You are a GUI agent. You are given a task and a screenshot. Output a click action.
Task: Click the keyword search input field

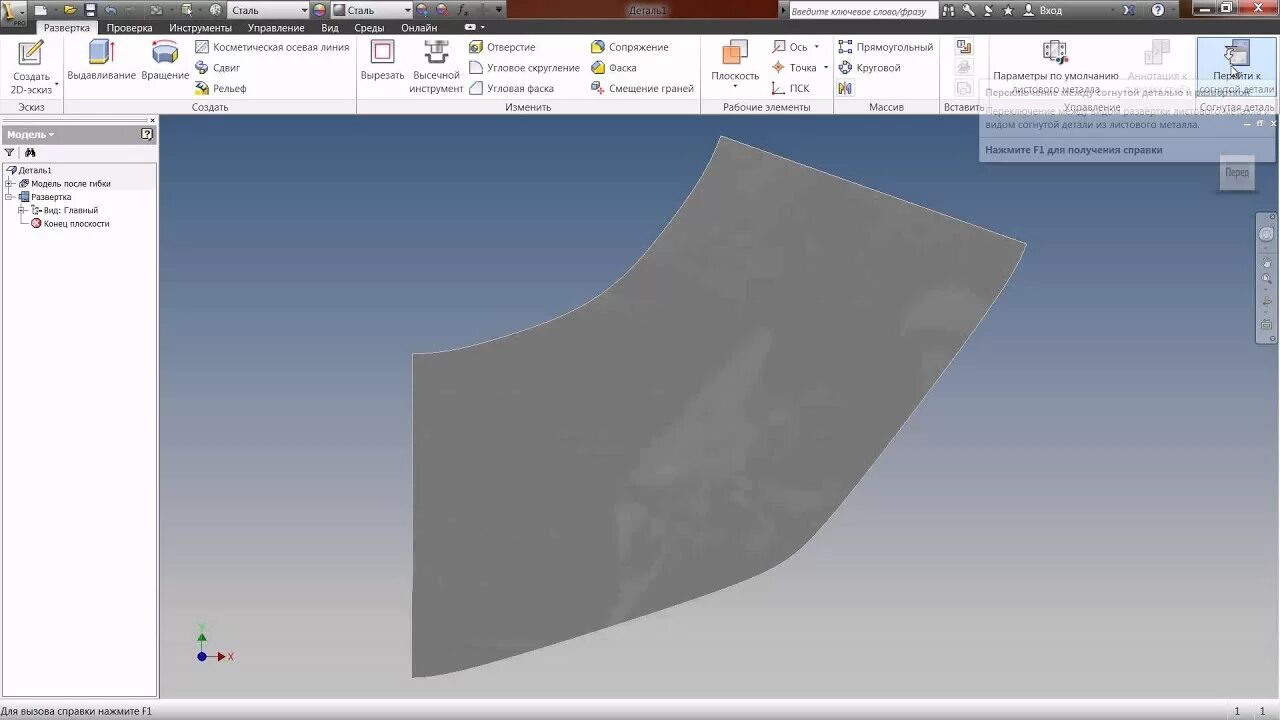coord(863,10)
